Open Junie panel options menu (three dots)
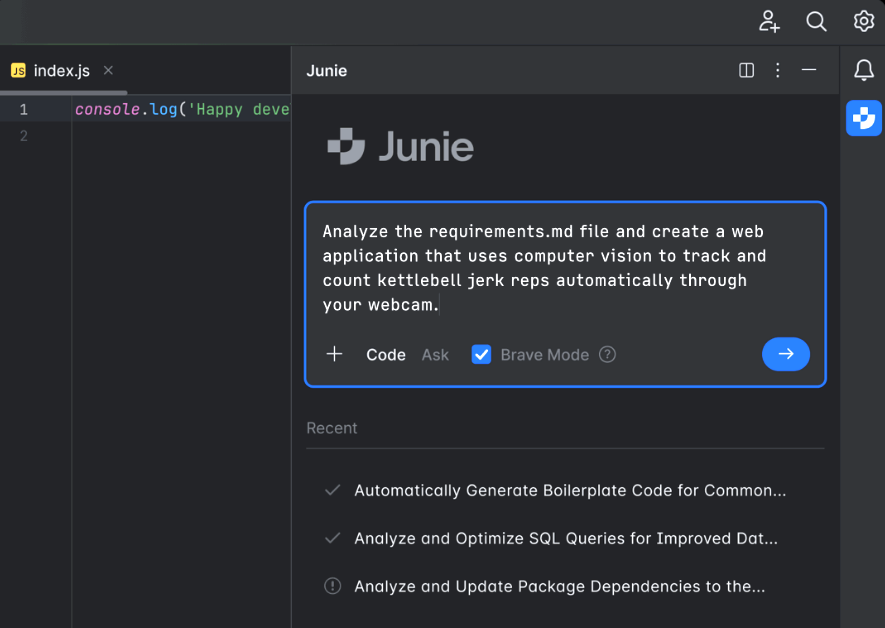Screen dimensions: 885x628 [x=778, y=70]
